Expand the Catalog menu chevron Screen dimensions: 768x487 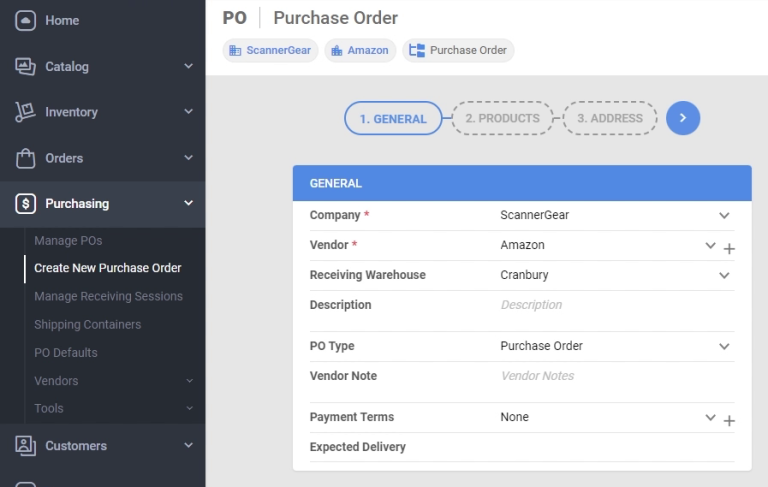189,66
